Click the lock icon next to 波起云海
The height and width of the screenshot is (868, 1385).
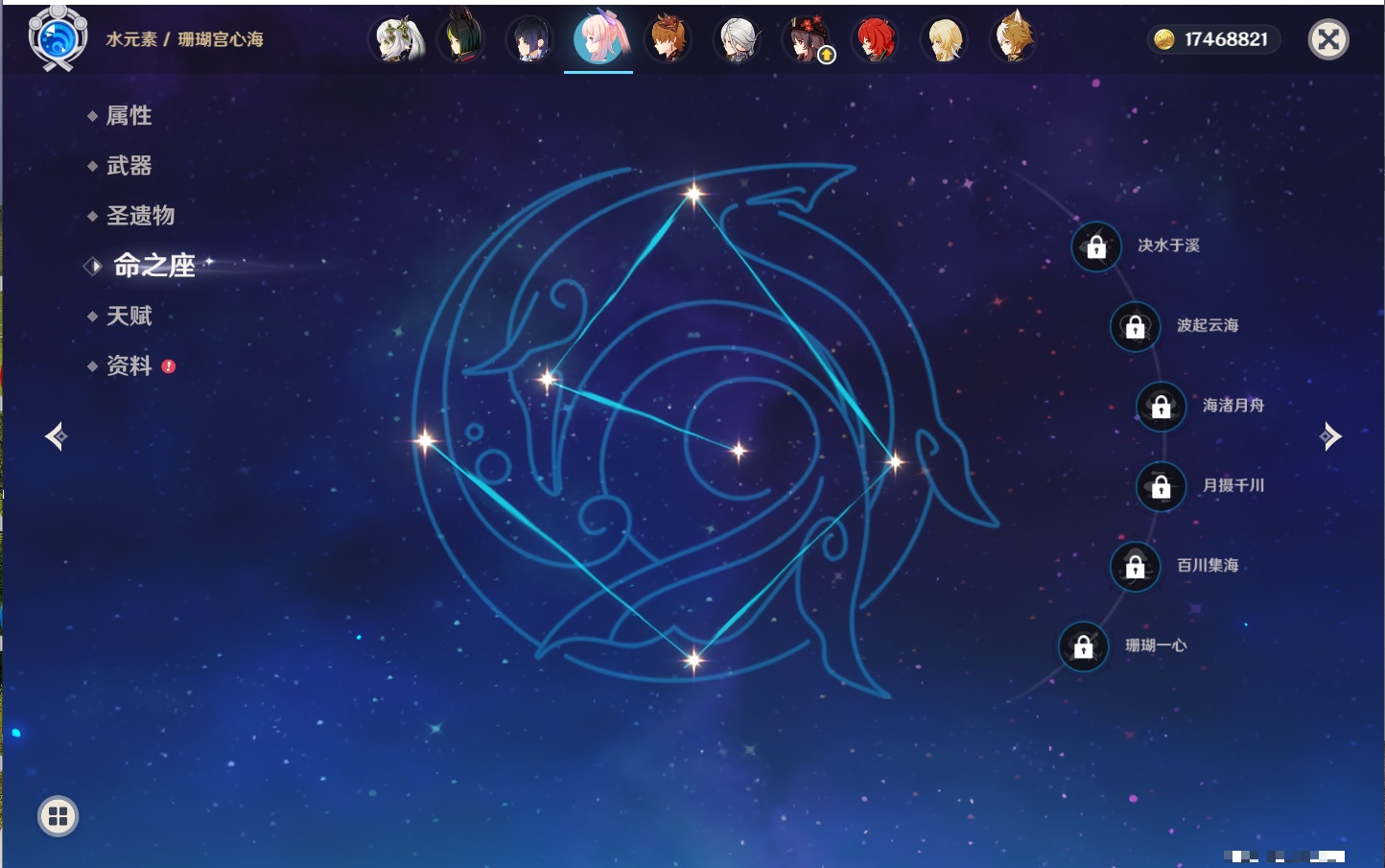[x=1135, y=326]
